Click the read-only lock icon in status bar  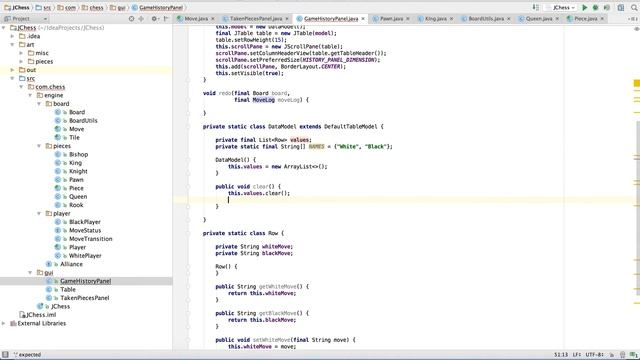click(612, 355)
